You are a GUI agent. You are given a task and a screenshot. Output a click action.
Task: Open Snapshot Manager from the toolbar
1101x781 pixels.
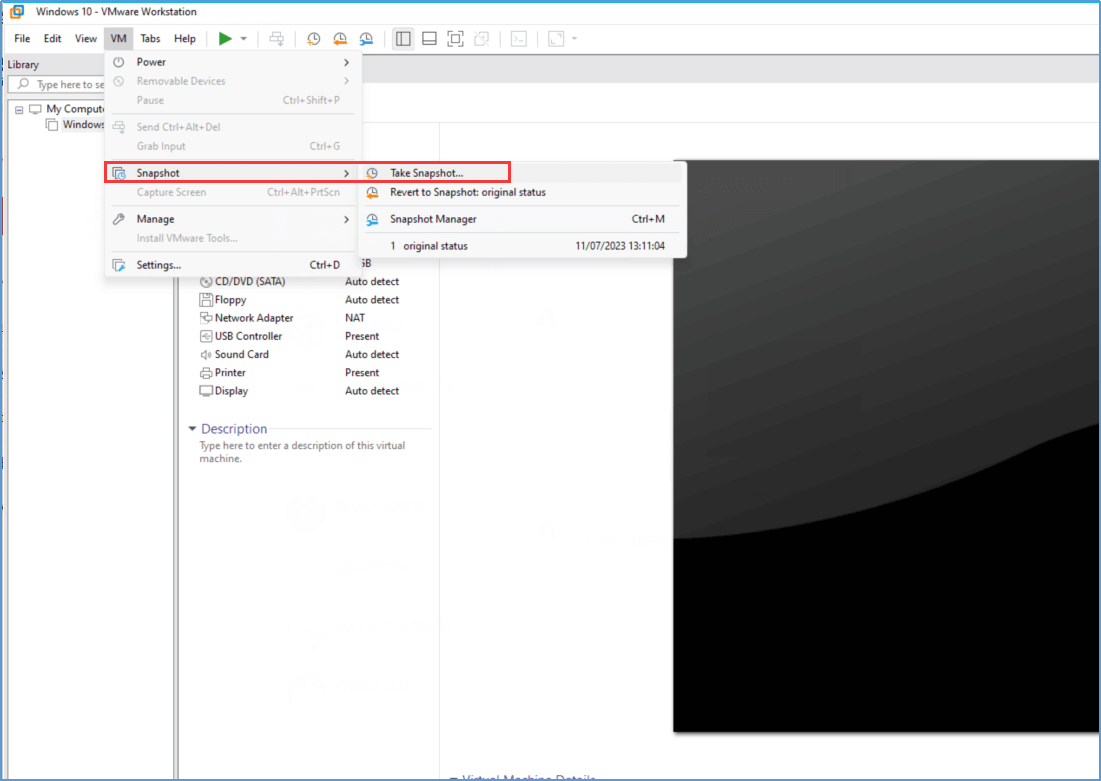[366, 38]
